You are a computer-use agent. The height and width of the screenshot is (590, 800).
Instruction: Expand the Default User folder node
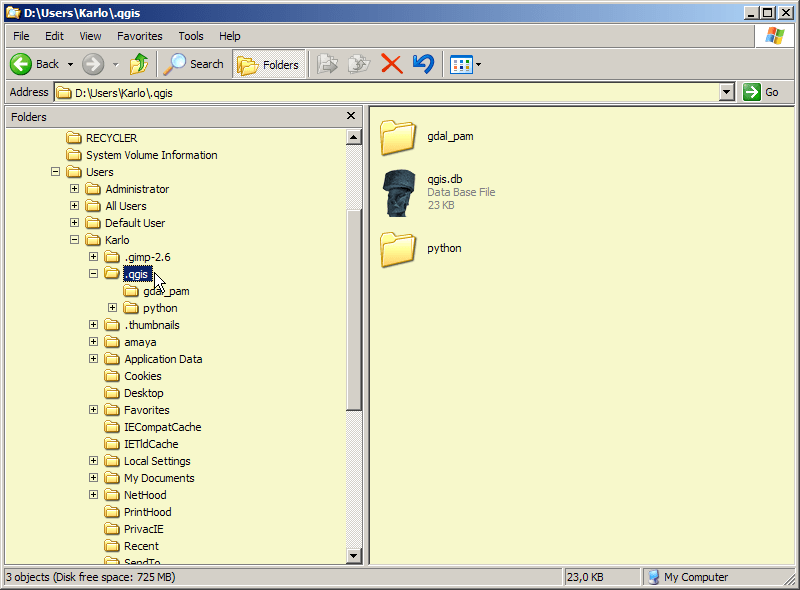coord(74,223)
